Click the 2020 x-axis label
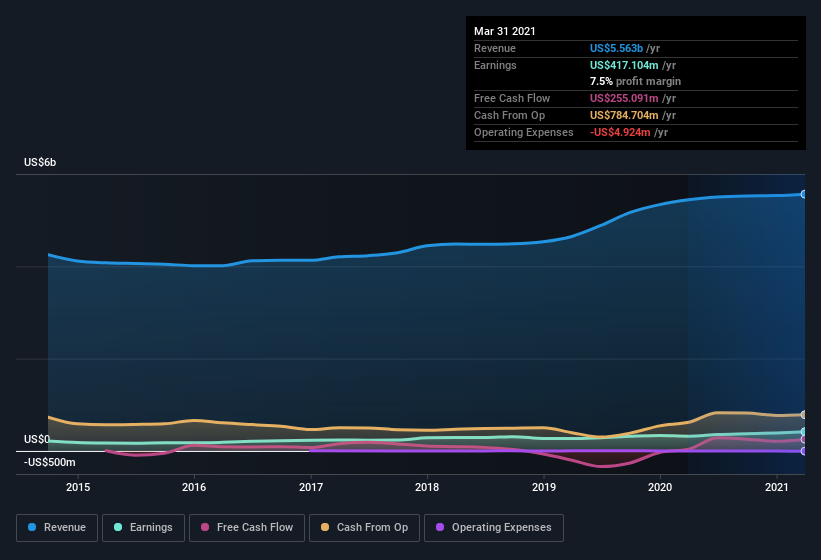This screenshot has height=560, width=821. pos(660,487)
